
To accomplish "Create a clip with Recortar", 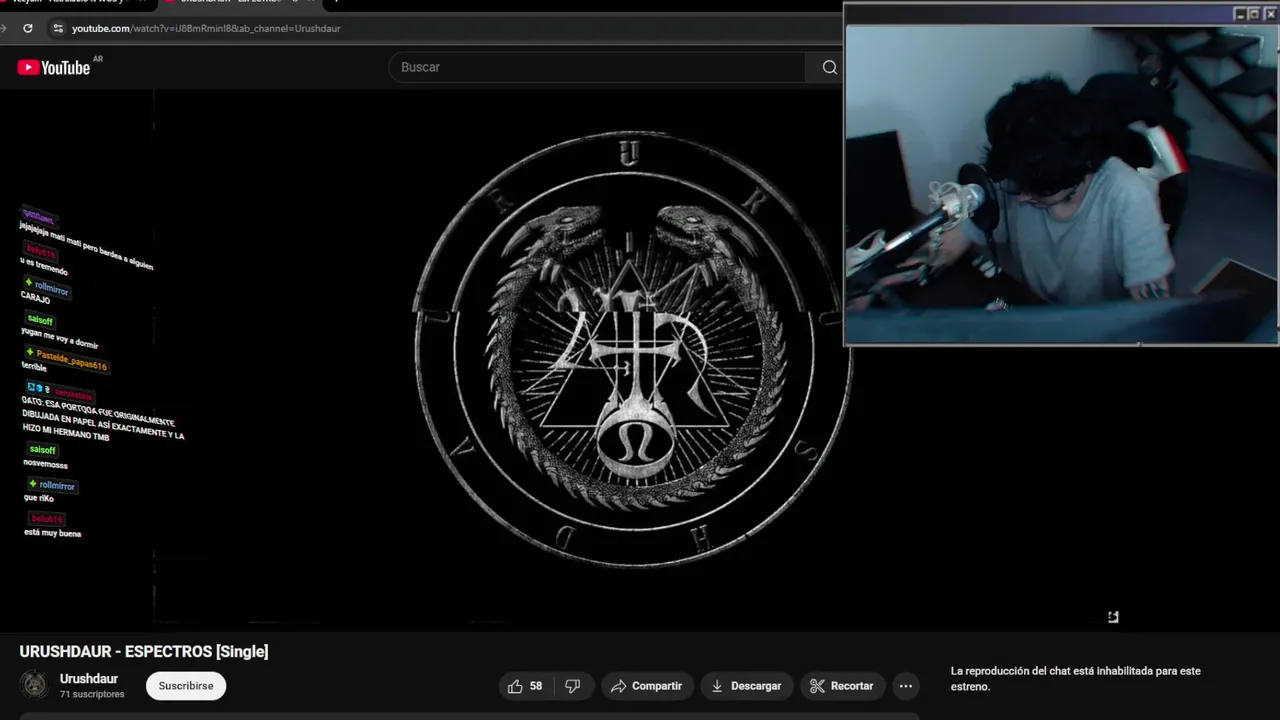I will (842, 686).
